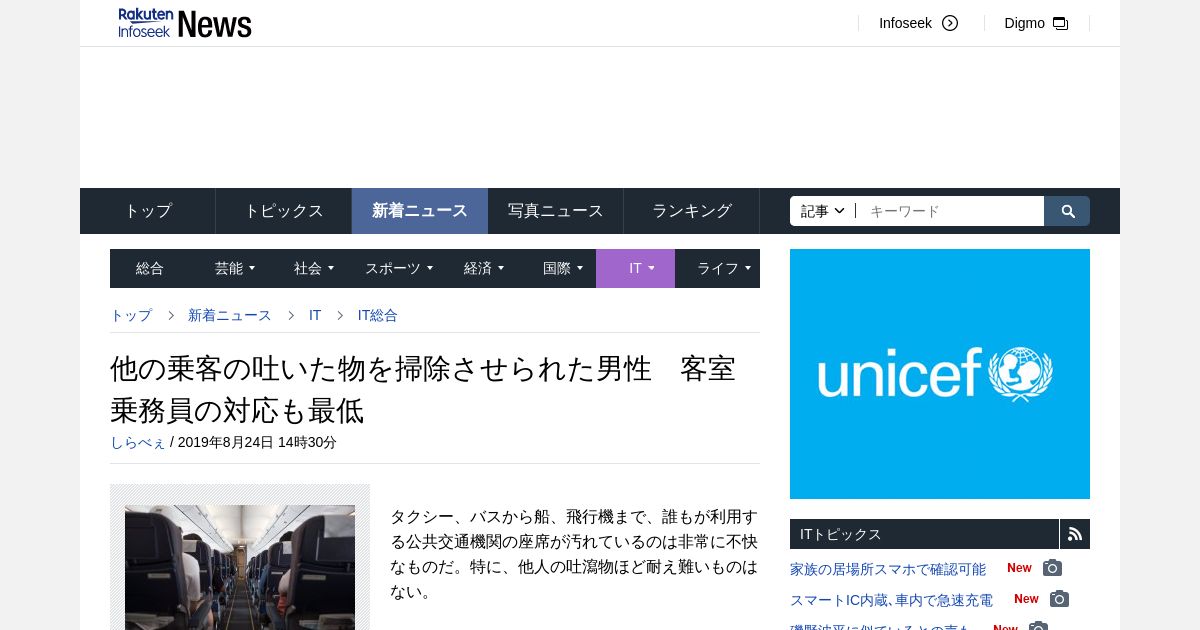Click the ITトピックス section heading

click(x=841, y=534)
